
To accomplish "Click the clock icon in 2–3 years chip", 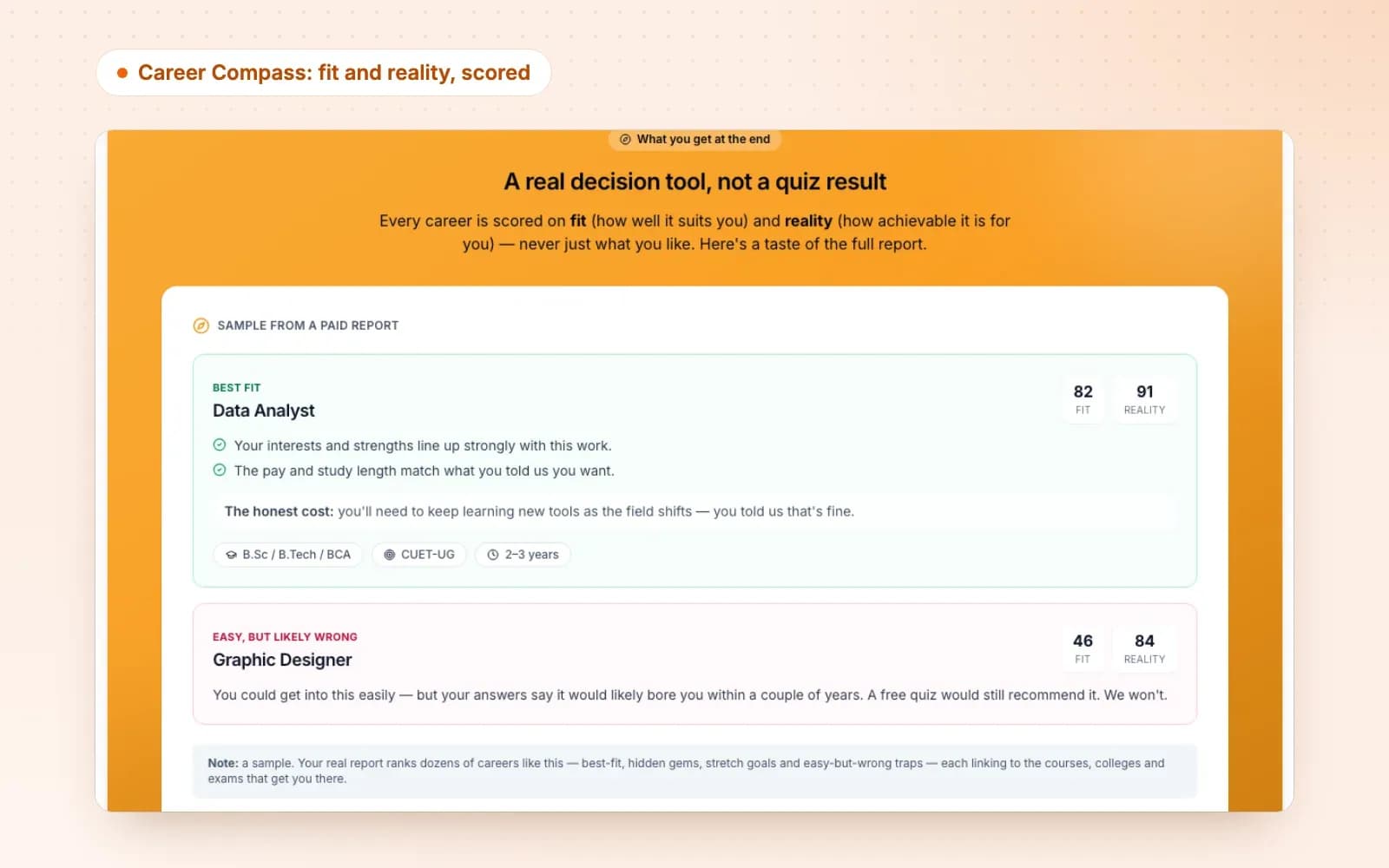I will click(493, 555).
